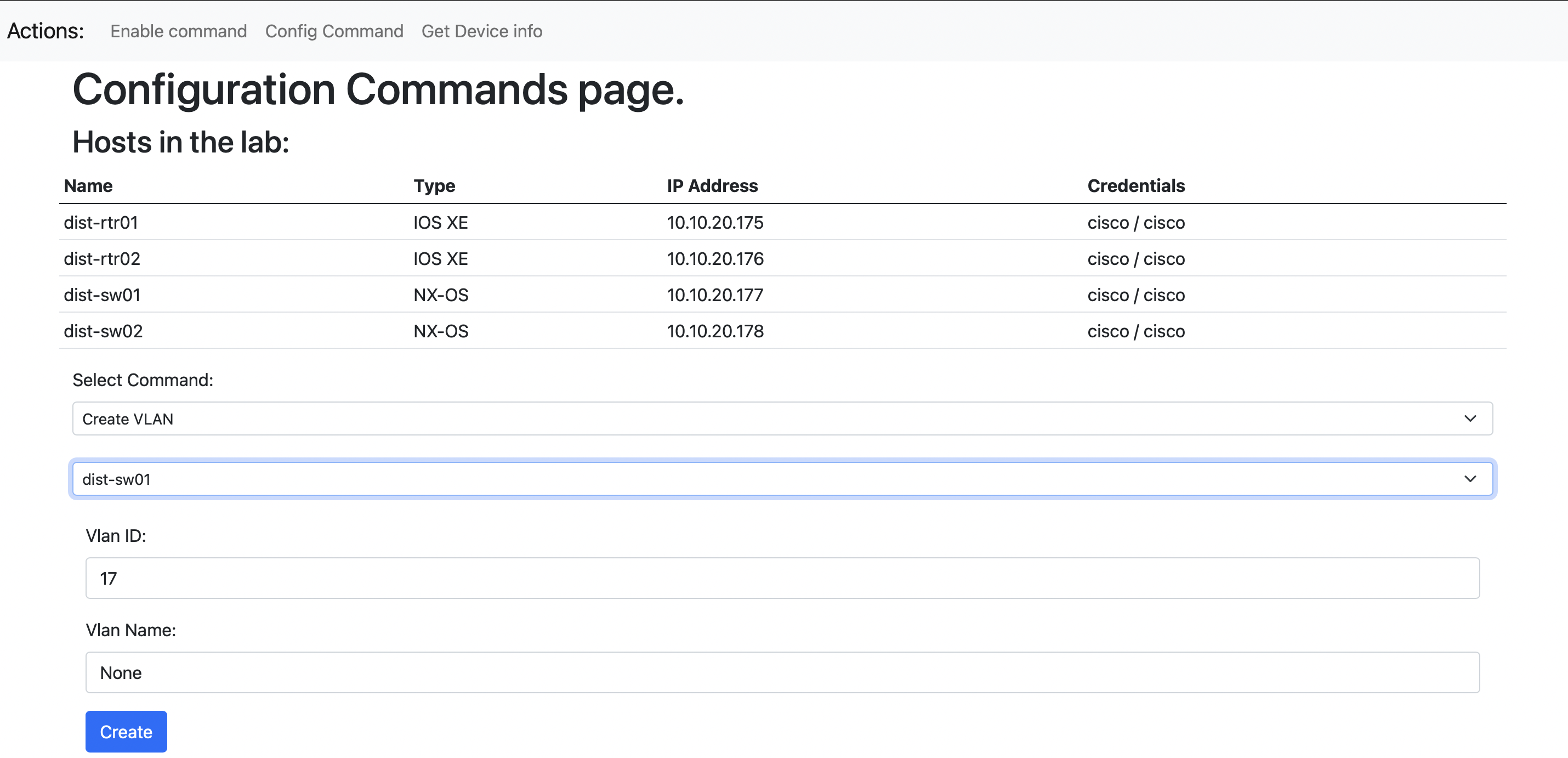Click the Create VLAN dropdown chevron
1568x758 pixels.
(x=1470, y=418)
